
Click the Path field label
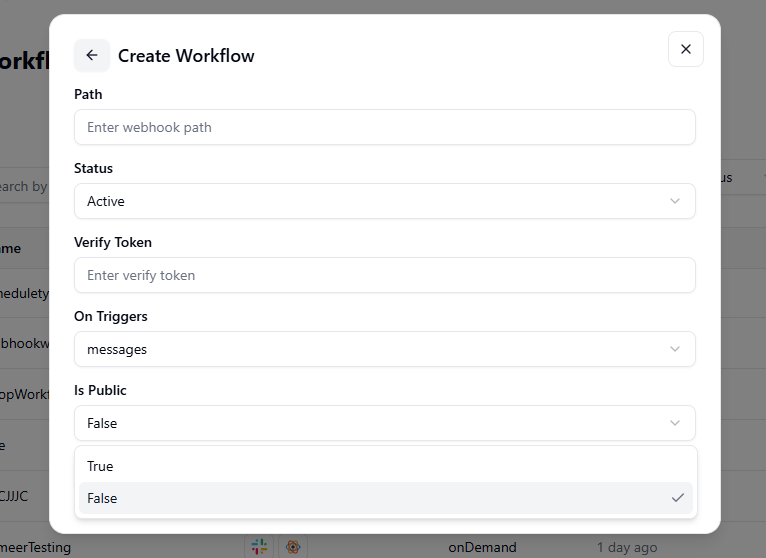[88, 94]
